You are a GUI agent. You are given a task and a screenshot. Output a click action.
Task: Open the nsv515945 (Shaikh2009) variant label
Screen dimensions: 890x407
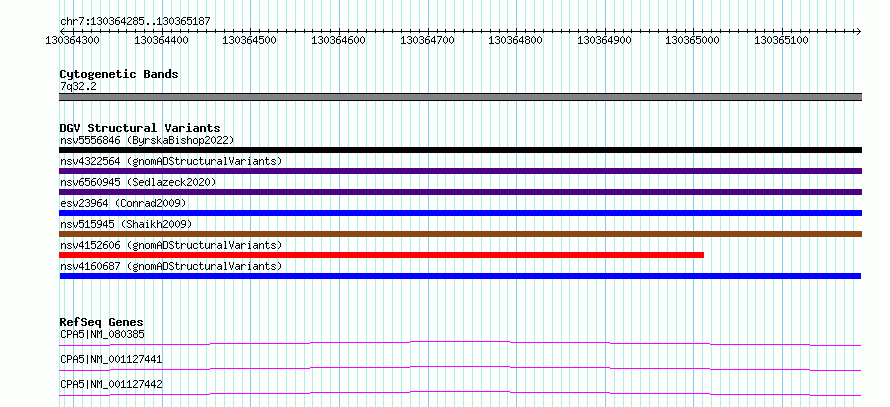point(126,224)
